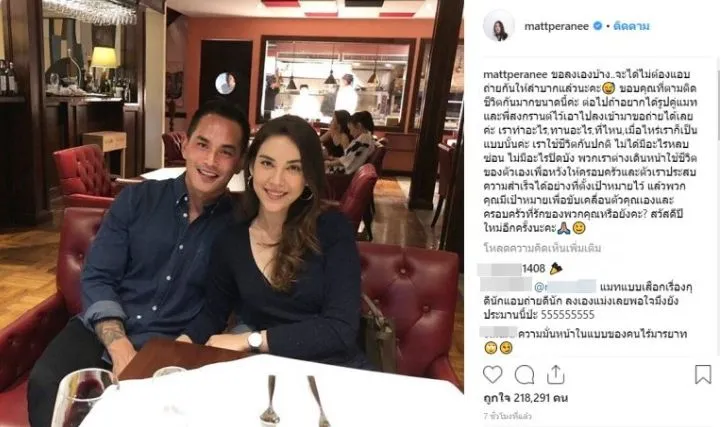Open post timestamp 7 hours ago

coord(507,416)
